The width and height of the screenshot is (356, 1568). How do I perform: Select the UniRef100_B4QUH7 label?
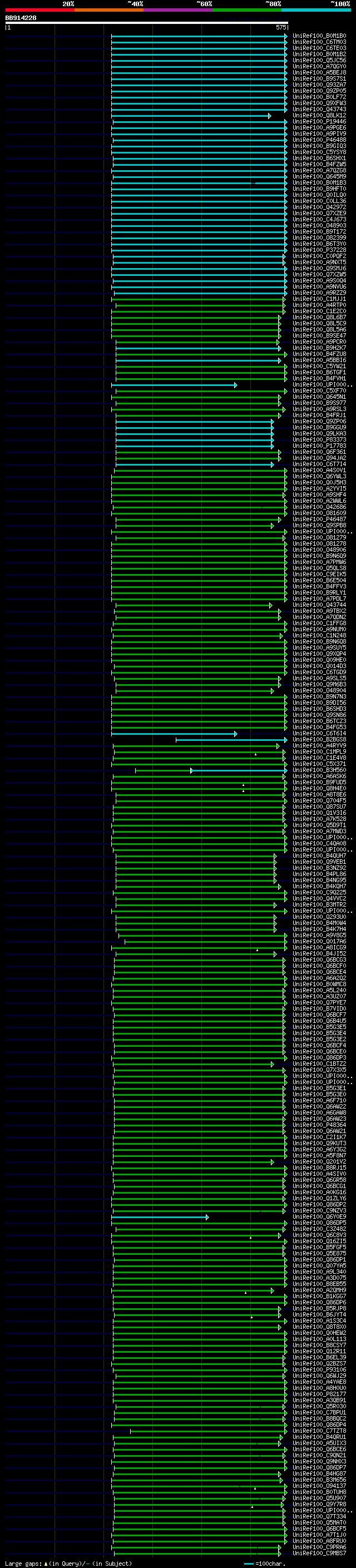point(319,856)
